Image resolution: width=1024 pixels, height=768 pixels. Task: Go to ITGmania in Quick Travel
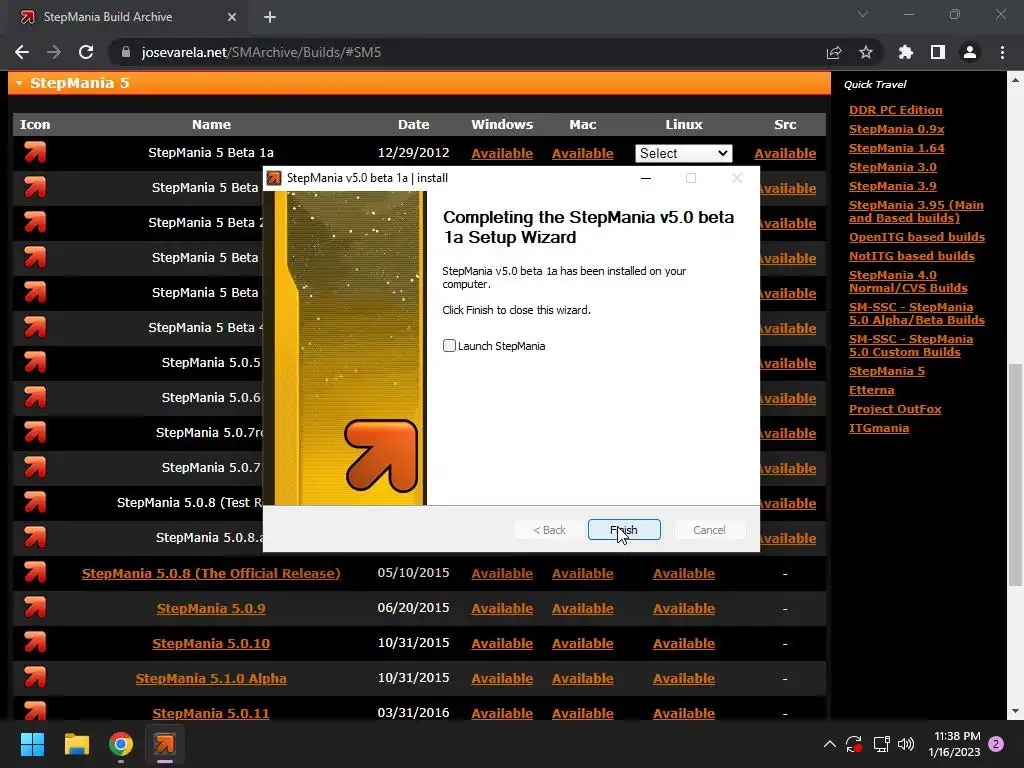tap(878, 428)
